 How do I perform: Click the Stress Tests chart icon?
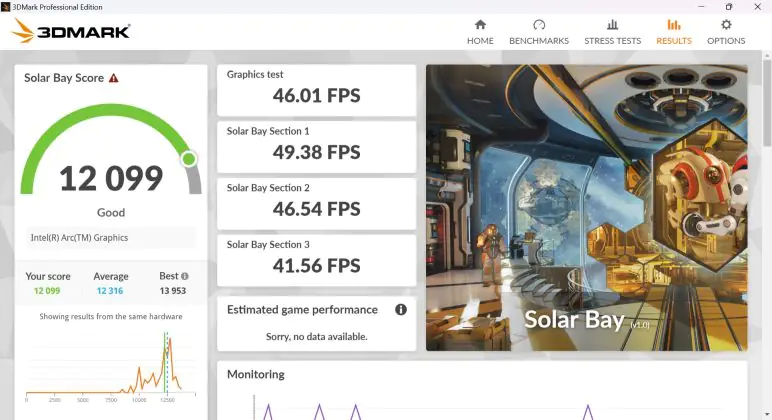tap(612, 25)
